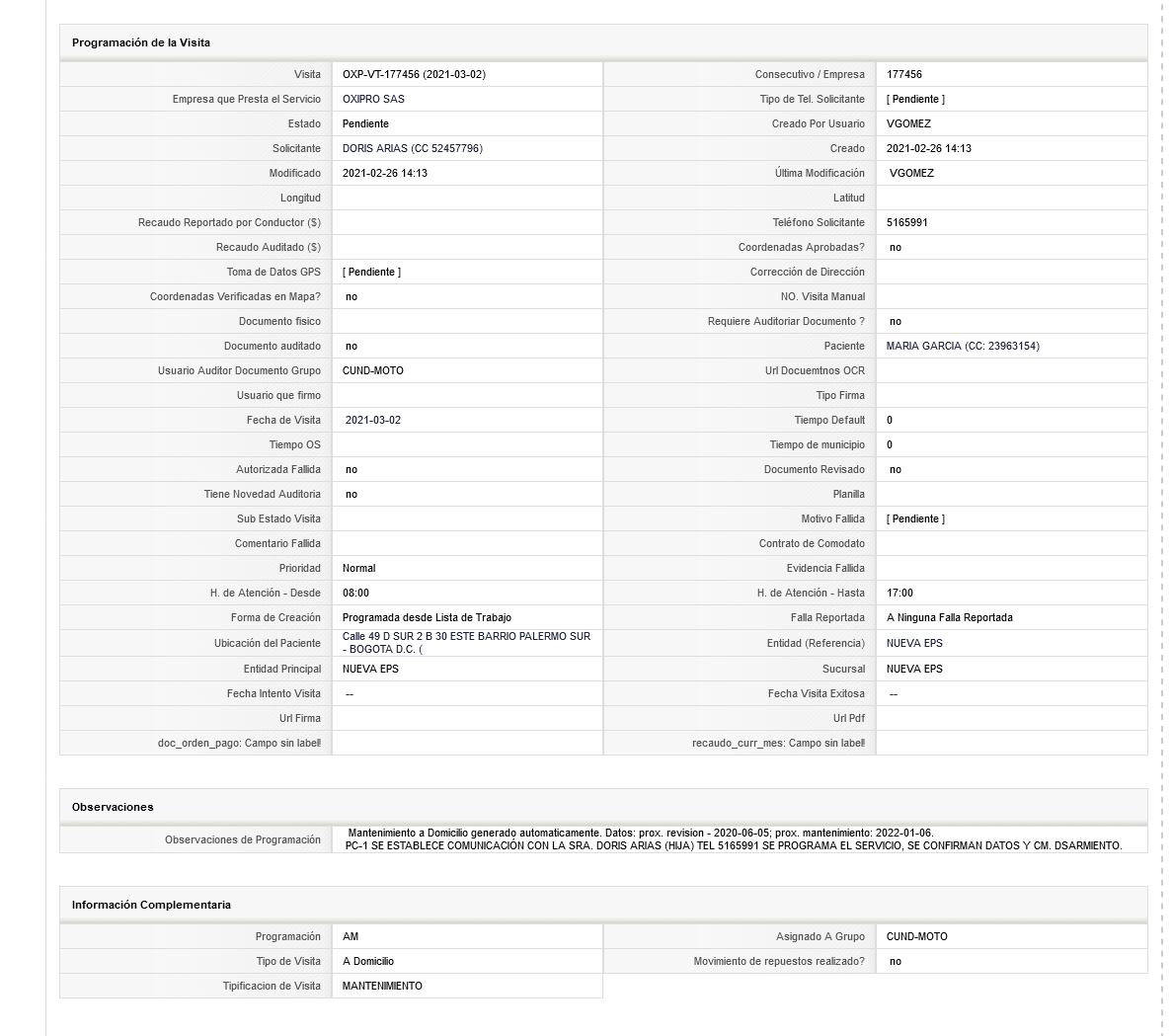Screen dimensions: 1172x1036
Task: Click the 'Sub Estado Visita' label
Action: tap(278, 518)
